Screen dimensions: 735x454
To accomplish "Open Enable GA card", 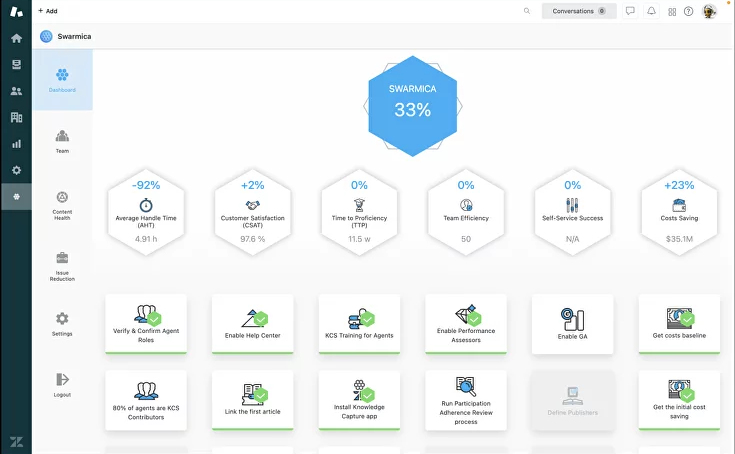I will pyautogui.click(x=573, y=324).
